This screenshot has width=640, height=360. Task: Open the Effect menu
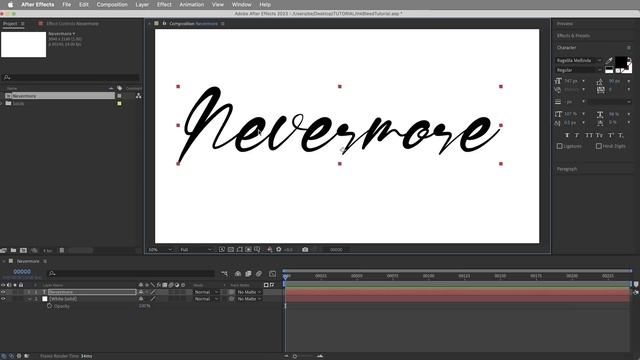coord(164,4)
